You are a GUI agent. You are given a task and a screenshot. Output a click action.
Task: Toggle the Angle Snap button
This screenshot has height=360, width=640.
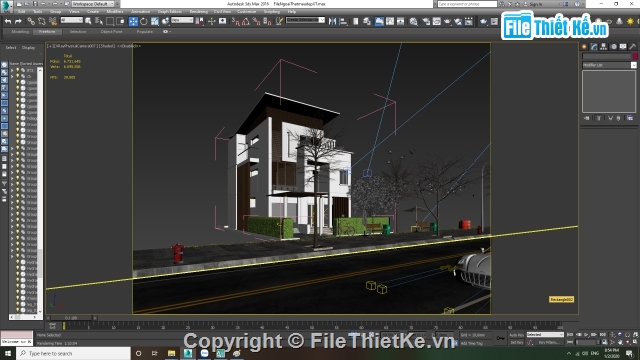[x=246, y=21]
